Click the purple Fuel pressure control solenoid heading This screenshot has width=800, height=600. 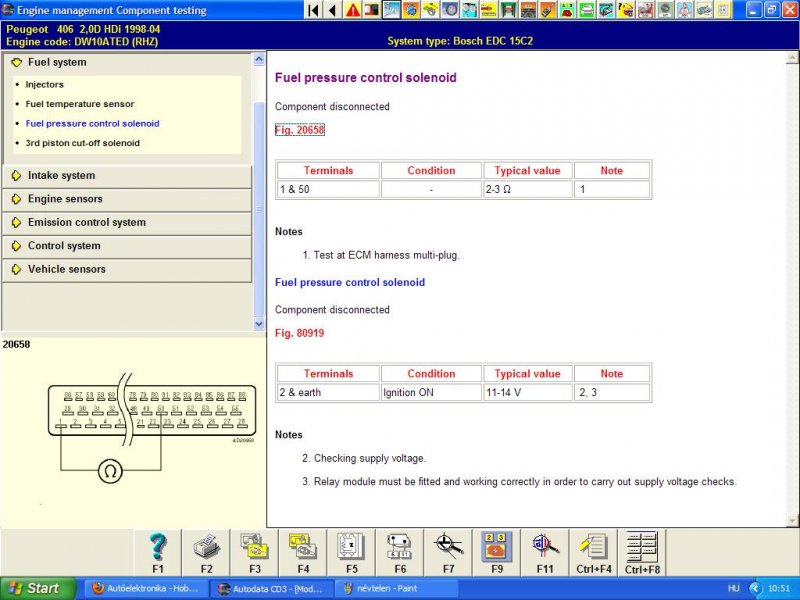(x=365, y=78)
